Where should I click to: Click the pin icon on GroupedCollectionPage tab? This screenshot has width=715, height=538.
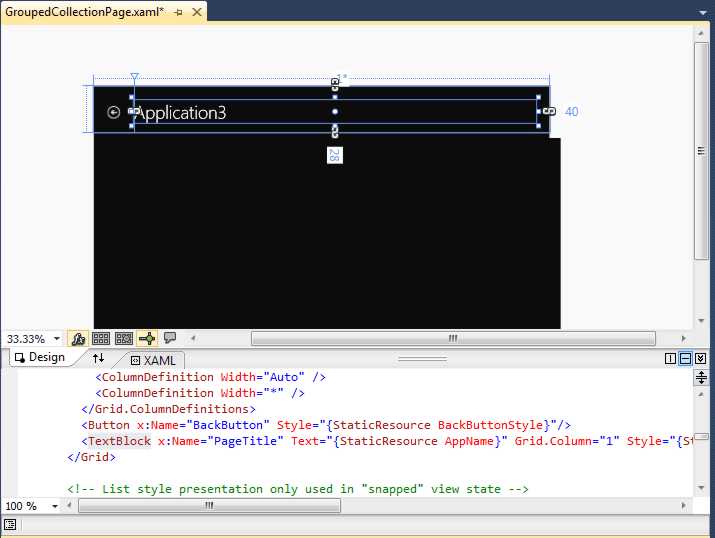tap(178, 12)
